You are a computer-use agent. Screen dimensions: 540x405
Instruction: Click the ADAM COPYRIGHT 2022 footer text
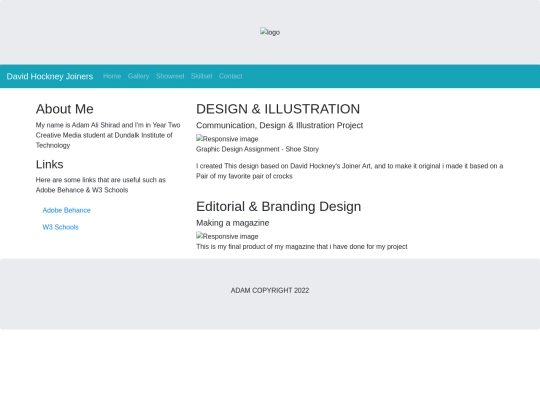(270, 290)
